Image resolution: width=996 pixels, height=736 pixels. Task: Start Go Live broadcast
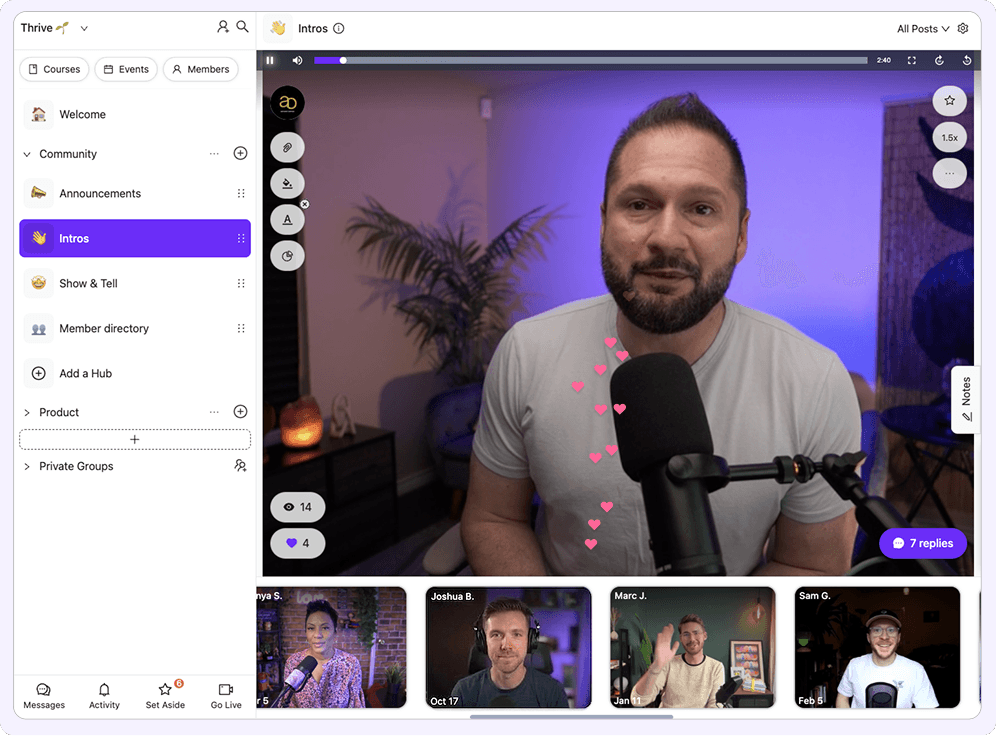click(x=226, y=696)
